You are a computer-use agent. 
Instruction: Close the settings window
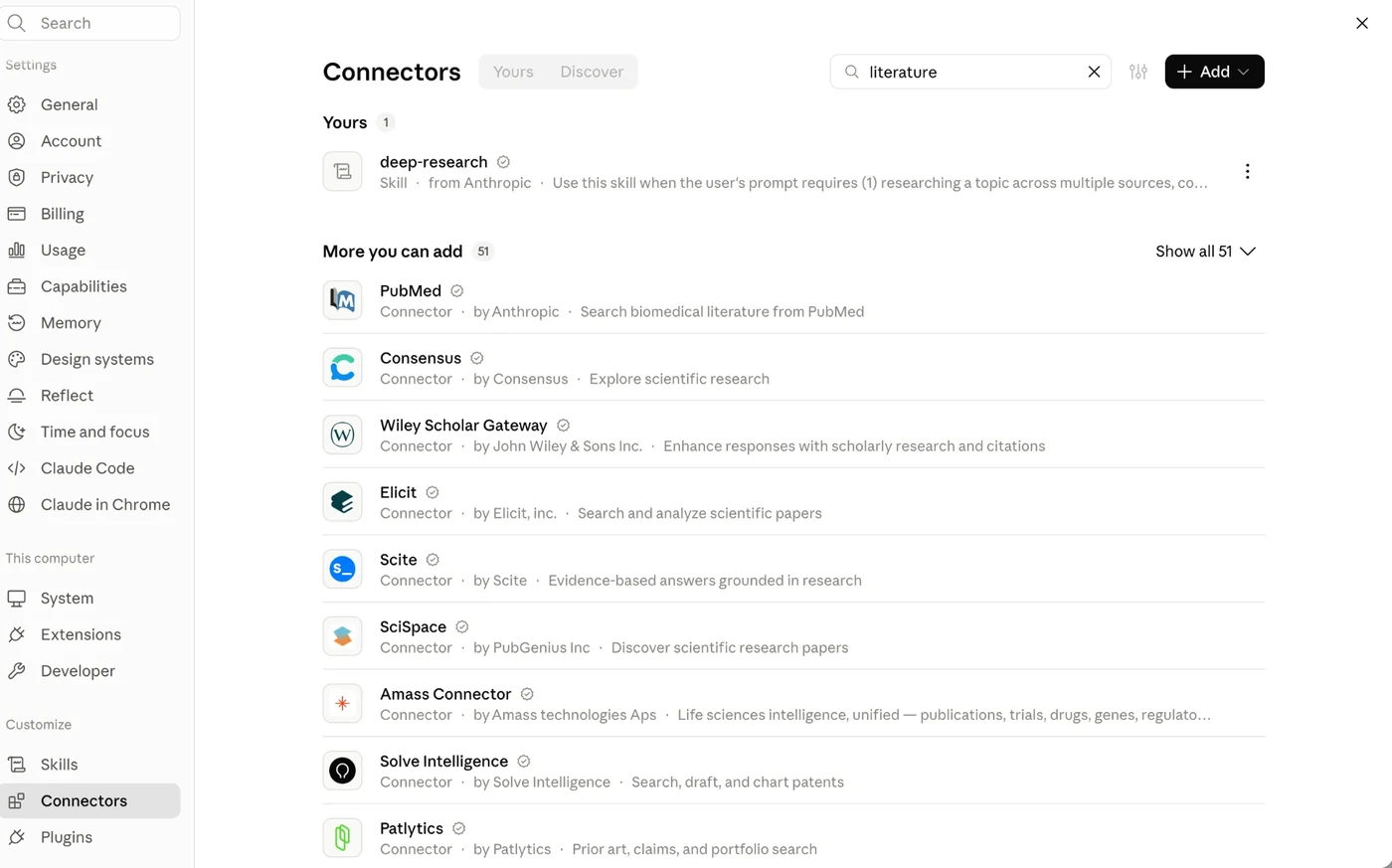pyautogui.click(x=1362, y=23)
